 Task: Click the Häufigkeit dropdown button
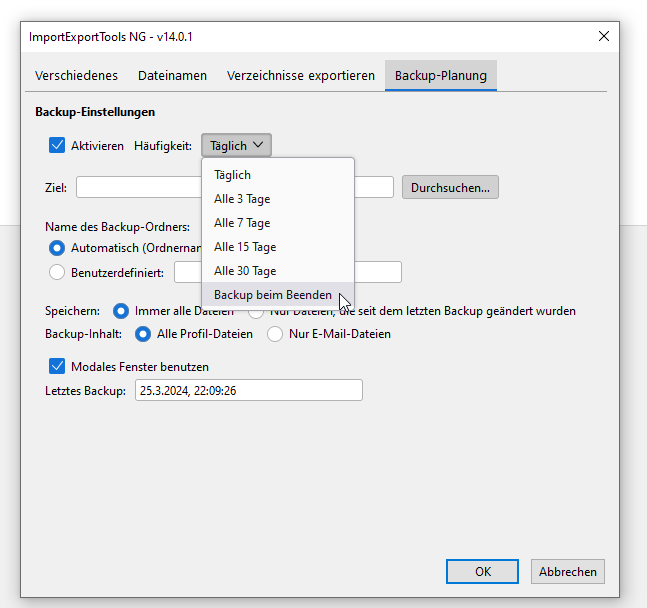[236, 145]
